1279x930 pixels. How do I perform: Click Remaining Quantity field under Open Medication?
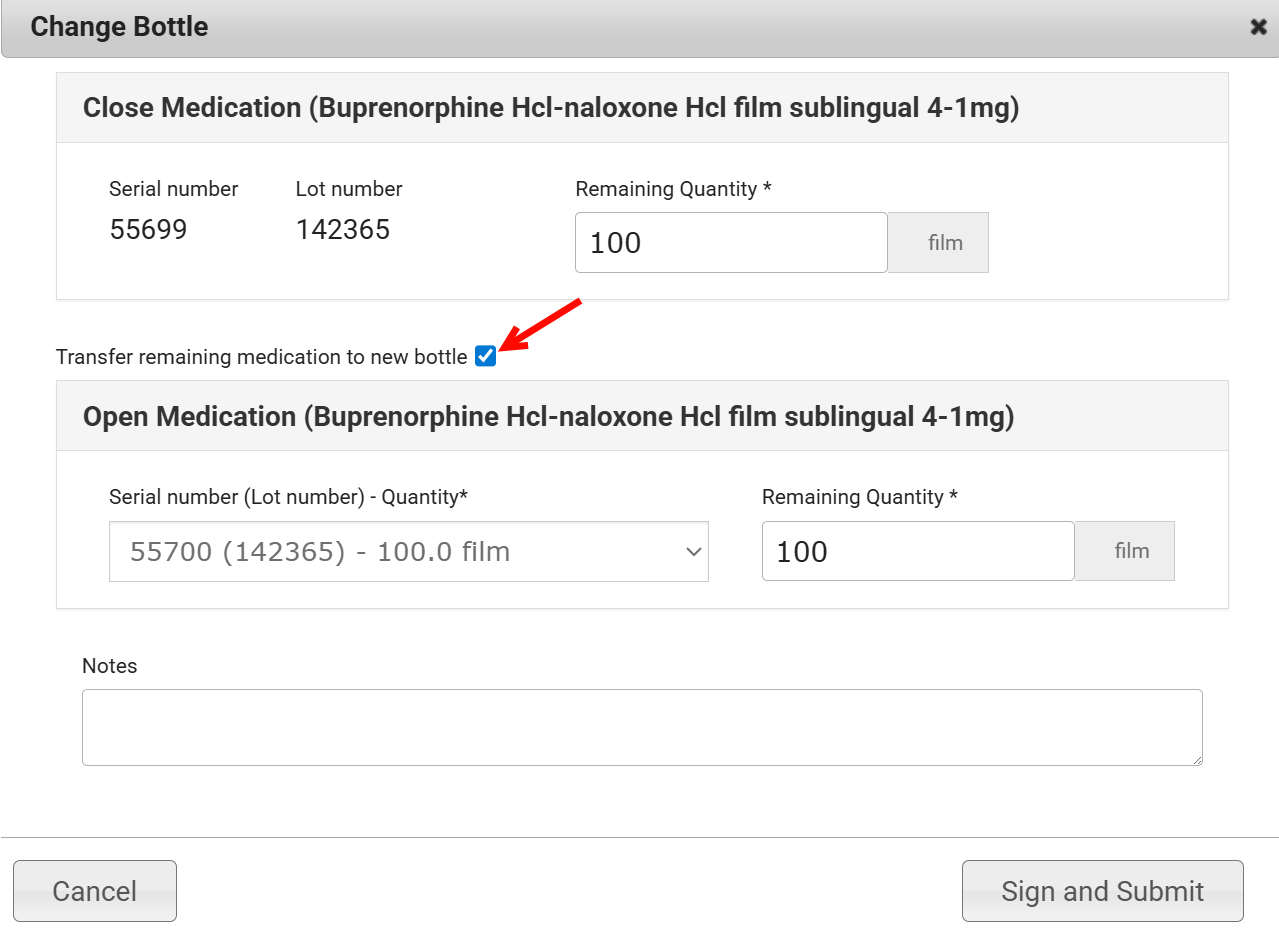[x=917, y=552]
